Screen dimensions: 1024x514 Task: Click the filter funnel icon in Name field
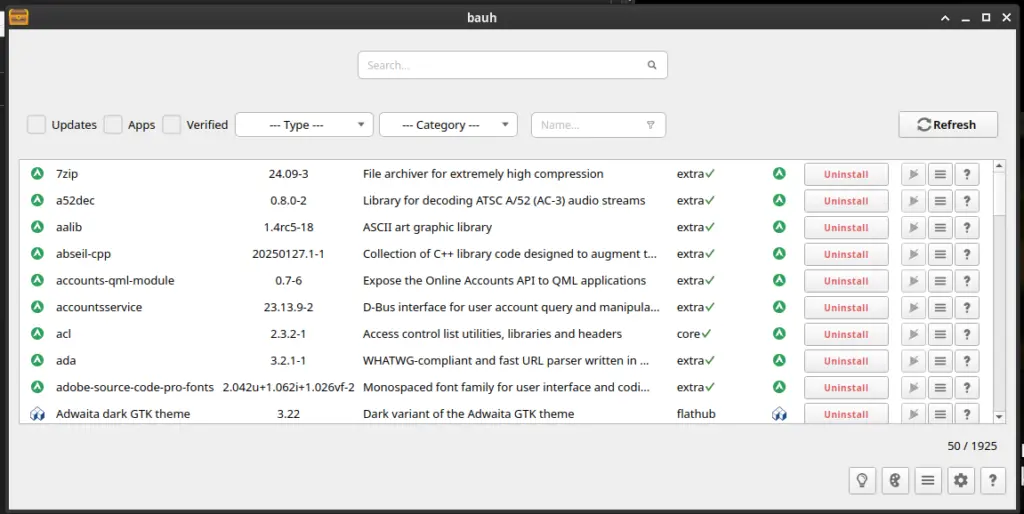pos(650,125)
